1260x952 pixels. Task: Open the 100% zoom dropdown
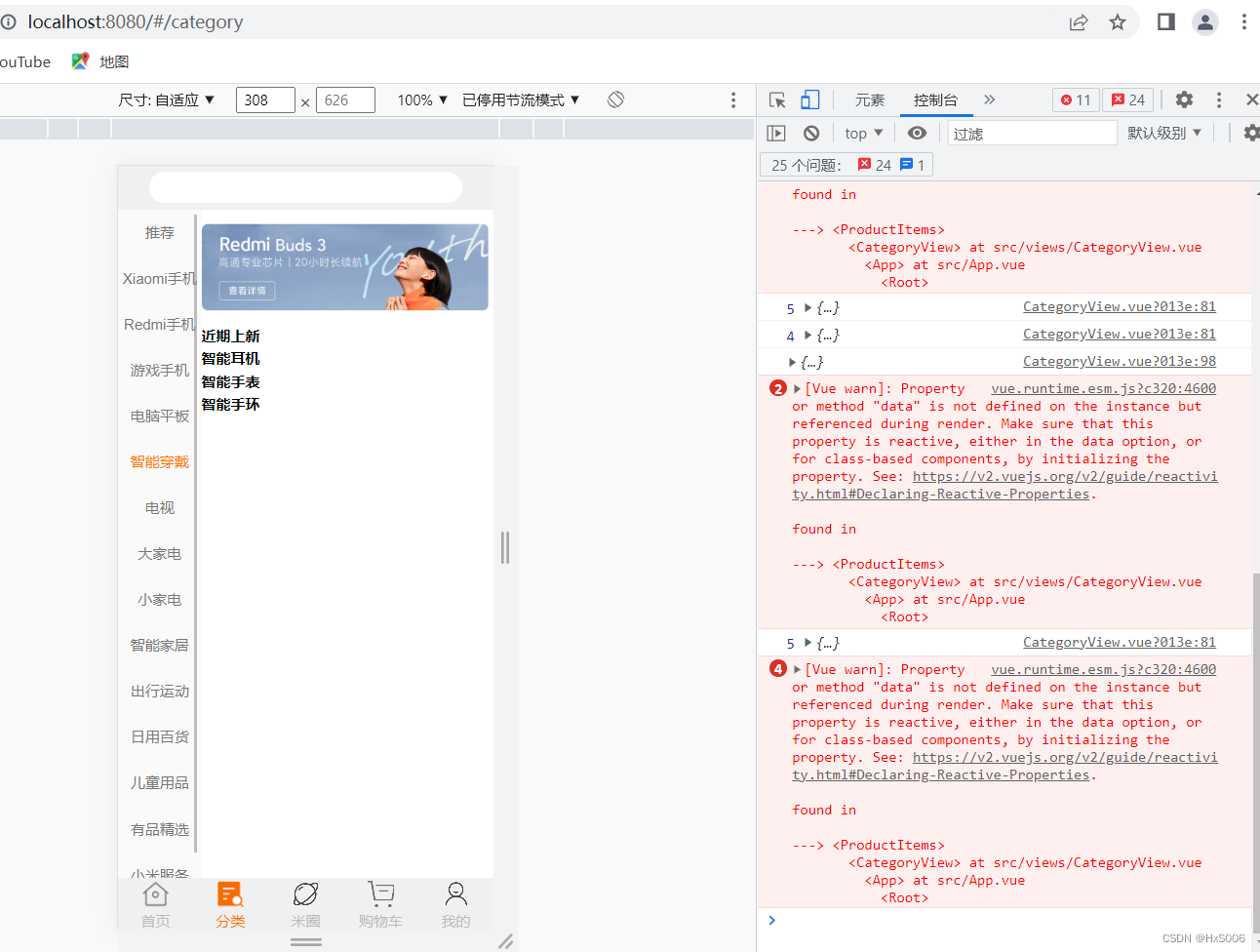[x=422, y=99]
